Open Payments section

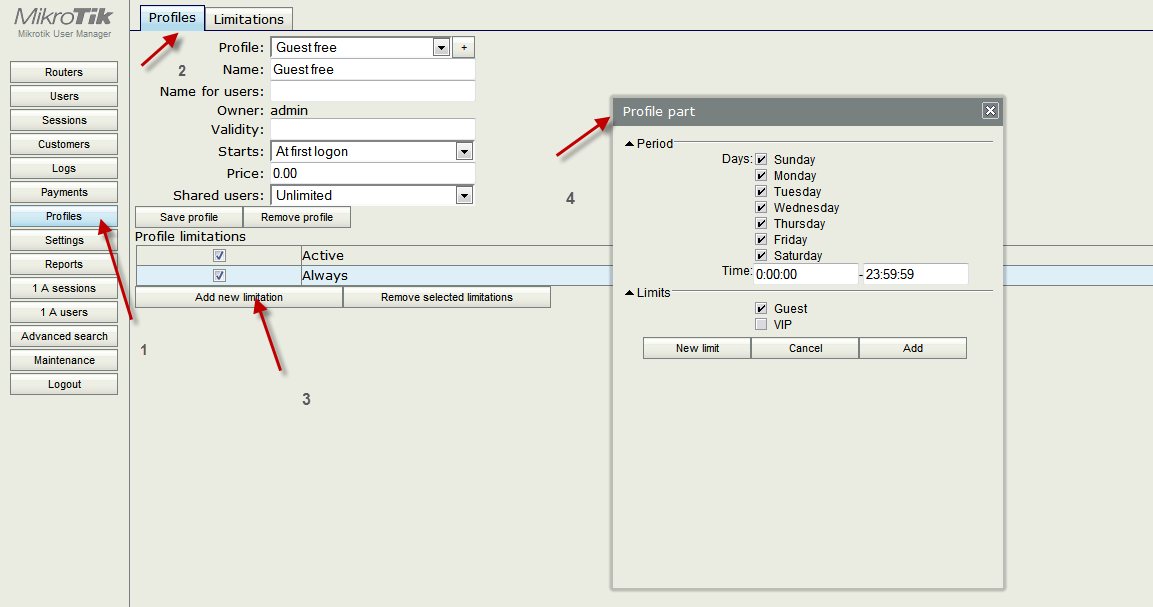coord(64,192)
